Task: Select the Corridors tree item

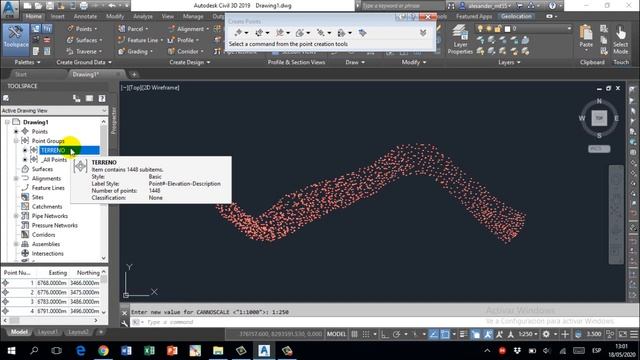Action: point(43,235)
